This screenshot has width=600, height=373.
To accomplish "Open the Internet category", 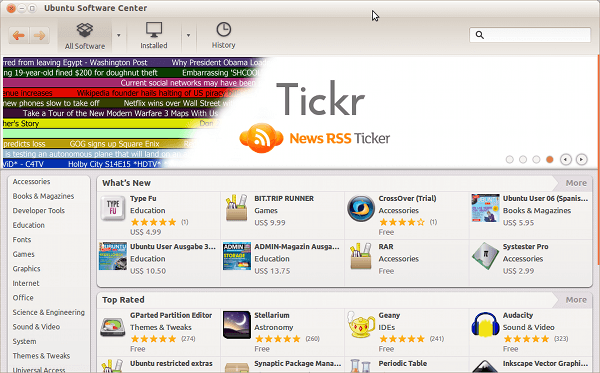I will click(26, 283).
